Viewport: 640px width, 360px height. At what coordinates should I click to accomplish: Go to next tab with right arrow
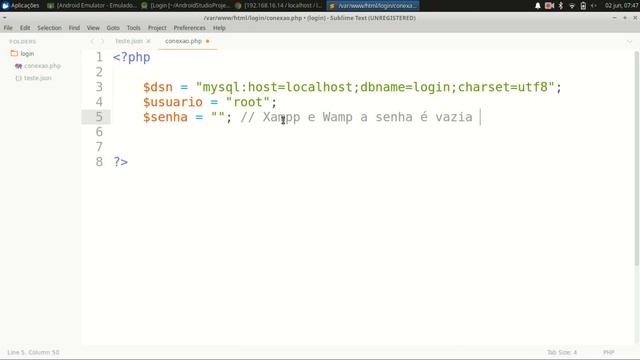[102, 41]
